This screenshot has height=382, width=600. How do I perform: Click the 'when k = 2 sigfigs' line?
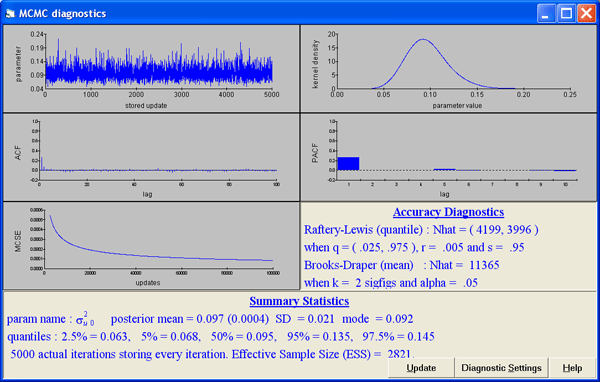[391, 283]
